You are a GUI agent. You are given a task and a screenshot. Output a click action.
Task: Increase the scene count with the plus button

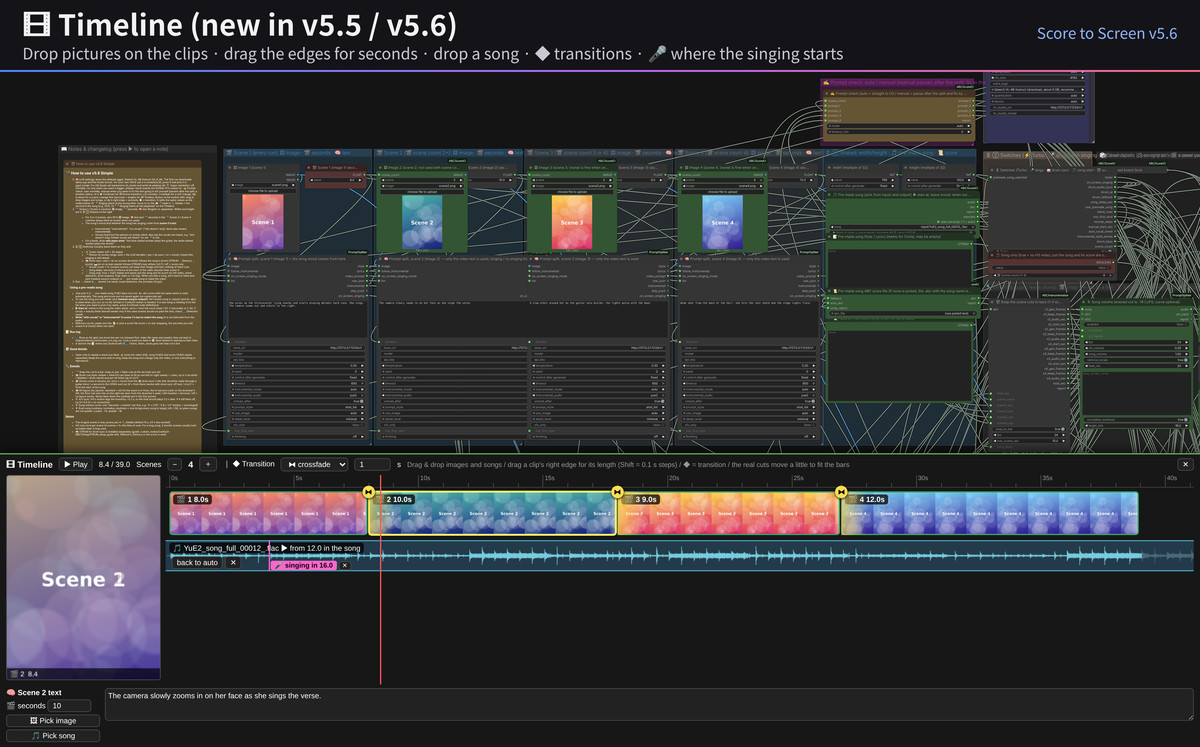207,464
